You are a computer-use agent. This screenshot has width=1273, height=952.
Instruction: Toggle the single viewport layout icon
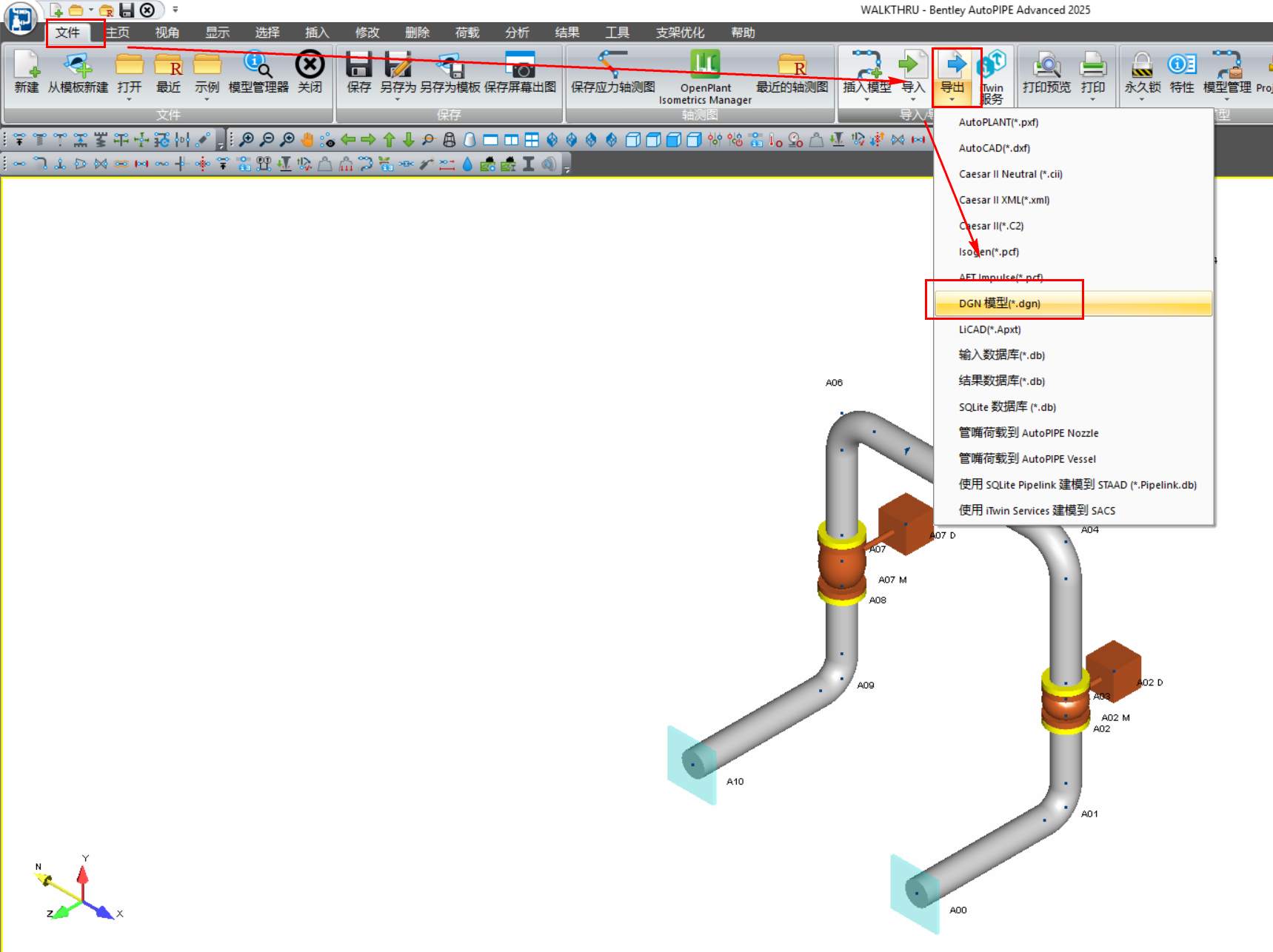coord(490,140)
